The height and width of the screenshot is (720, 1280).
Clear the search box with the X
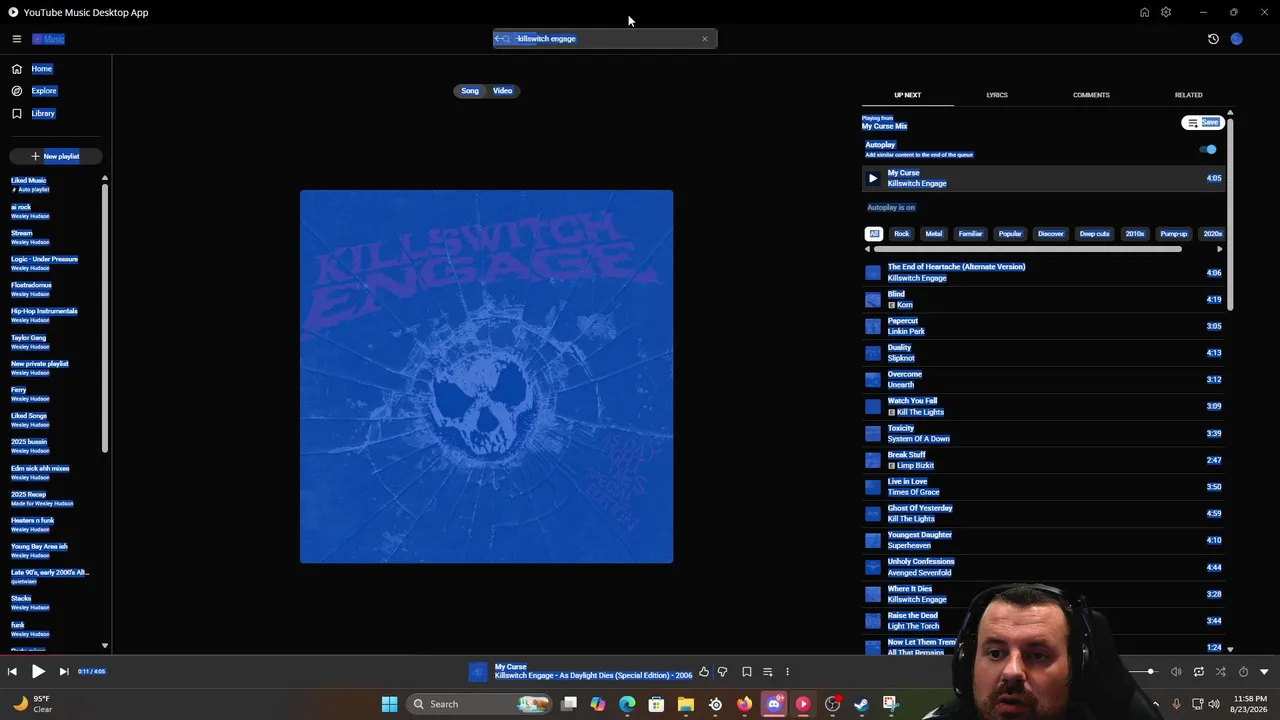pos(704,39)
